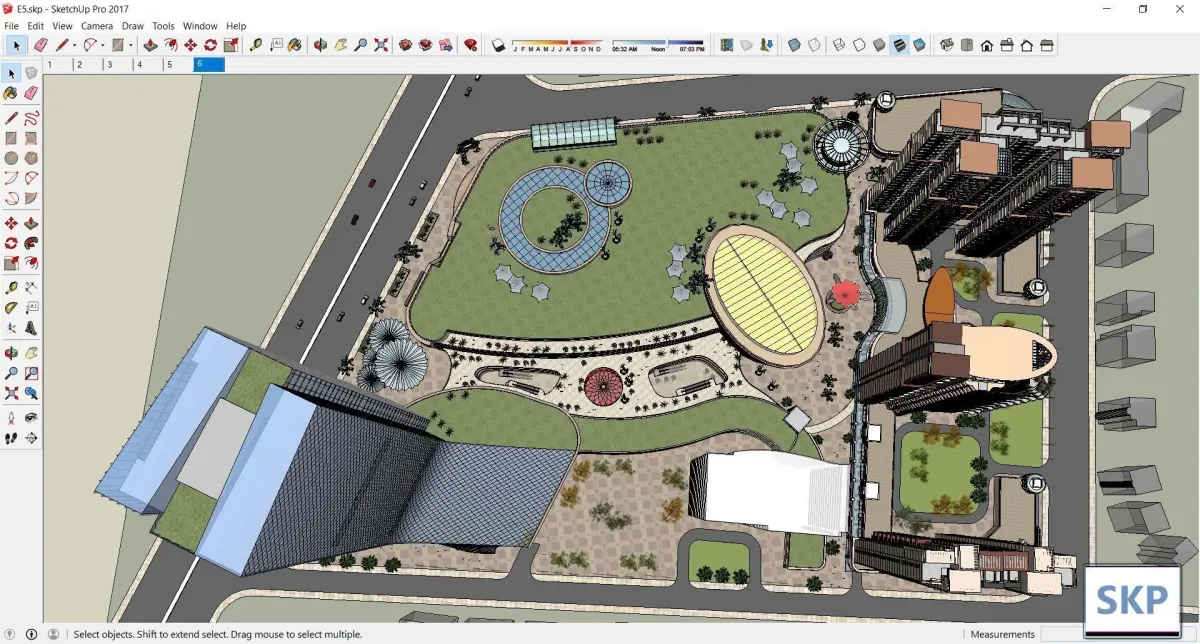Select the Offset tool in top toolbar
The width and height of the screenshot is (1200, 644).
(170, 45)
